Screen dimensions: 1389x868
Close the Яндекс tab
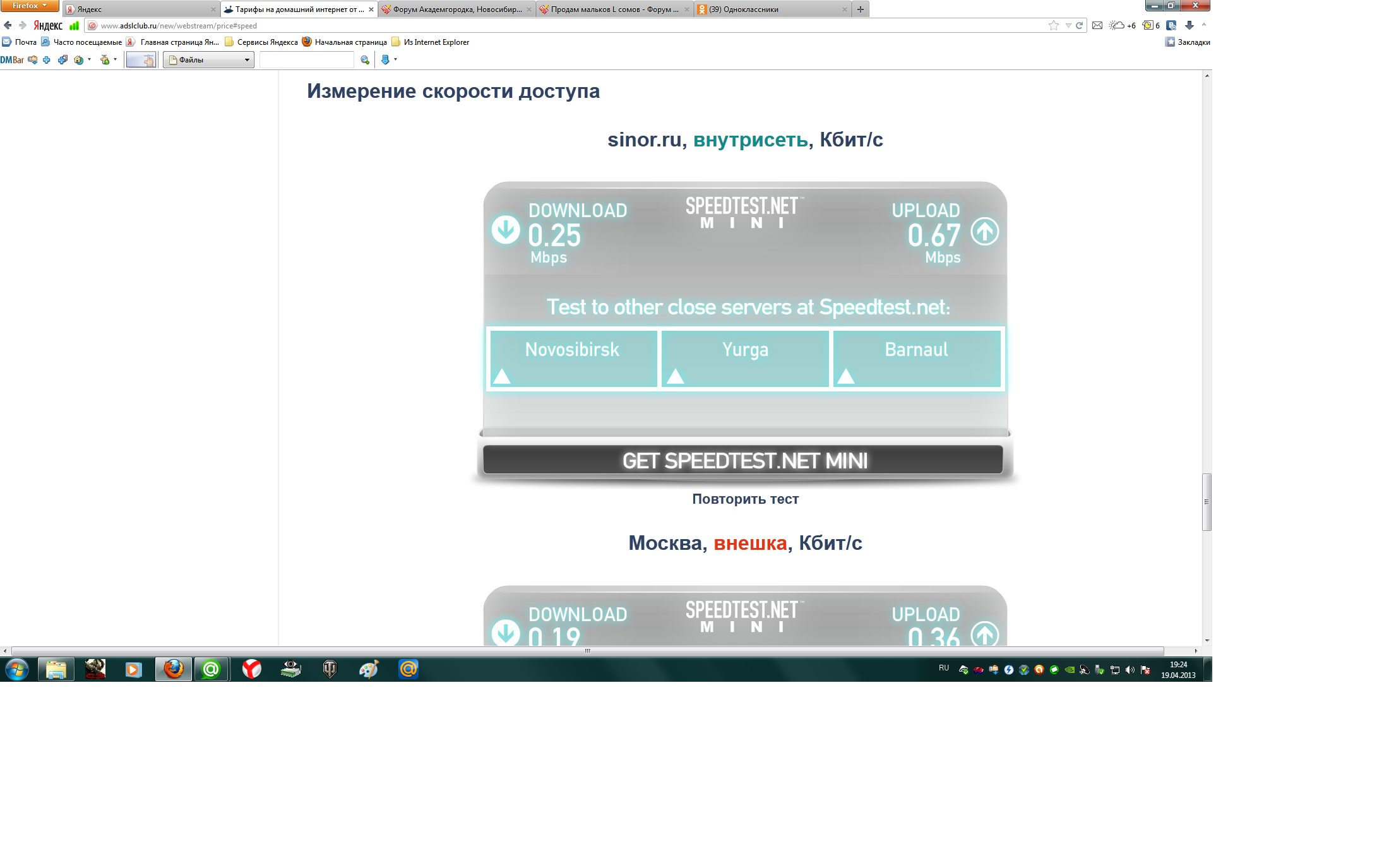[x=213, y=9]
